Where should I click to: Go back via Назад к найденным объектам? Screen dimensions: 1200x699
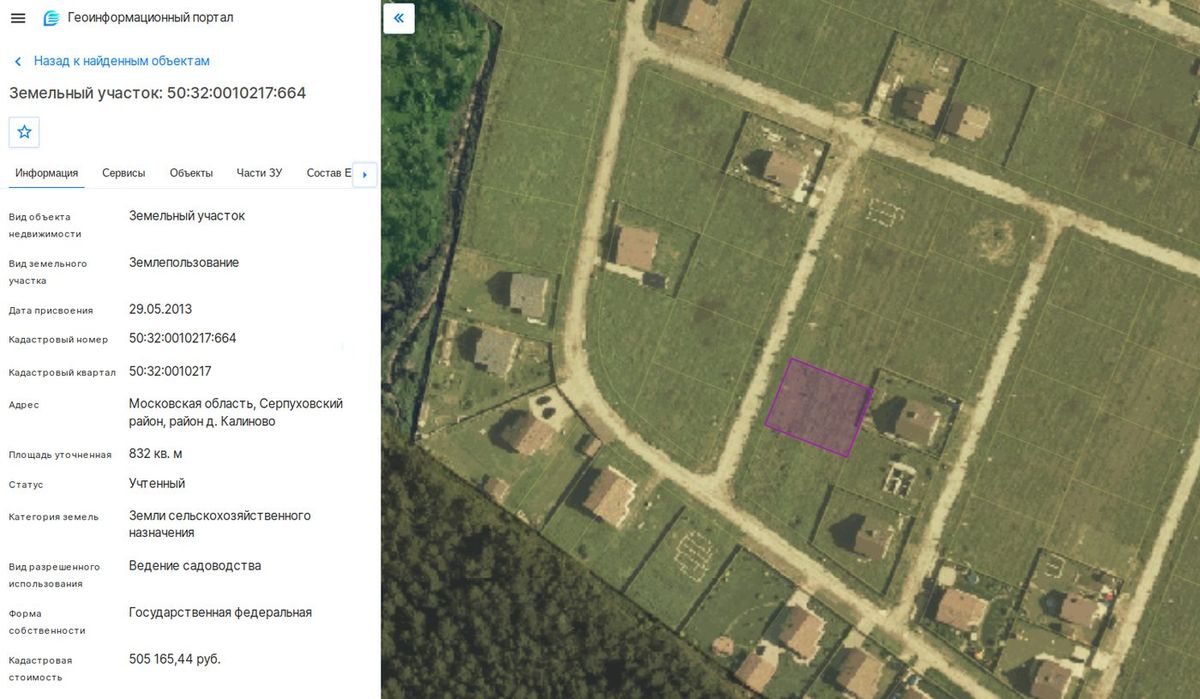122,61
